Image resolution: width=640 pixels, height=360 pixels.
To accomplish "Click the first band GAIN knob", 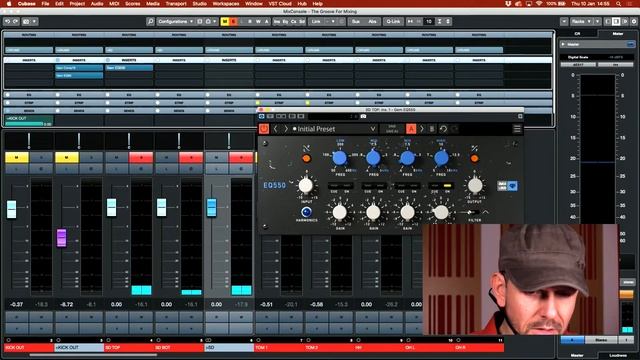I will (340, 212).
